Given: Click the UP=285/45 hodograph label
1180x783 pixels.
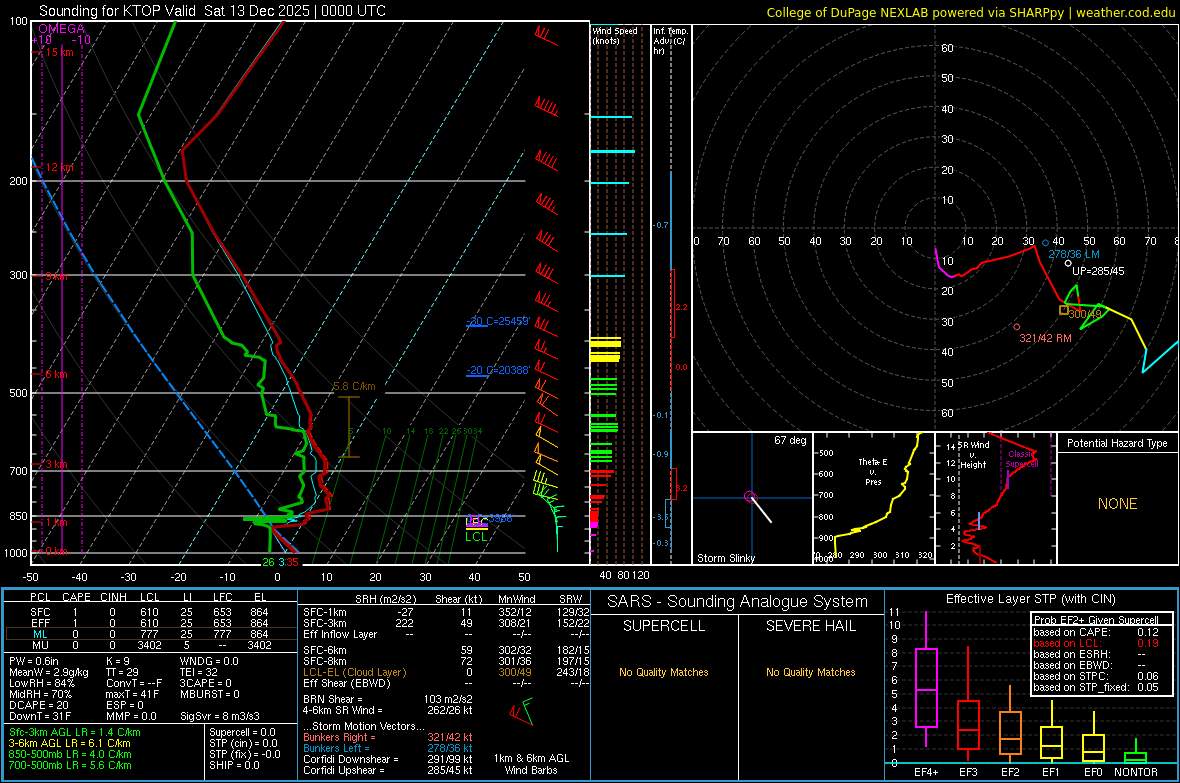Looking at the screenshot, I should (x=1098, y=271).
